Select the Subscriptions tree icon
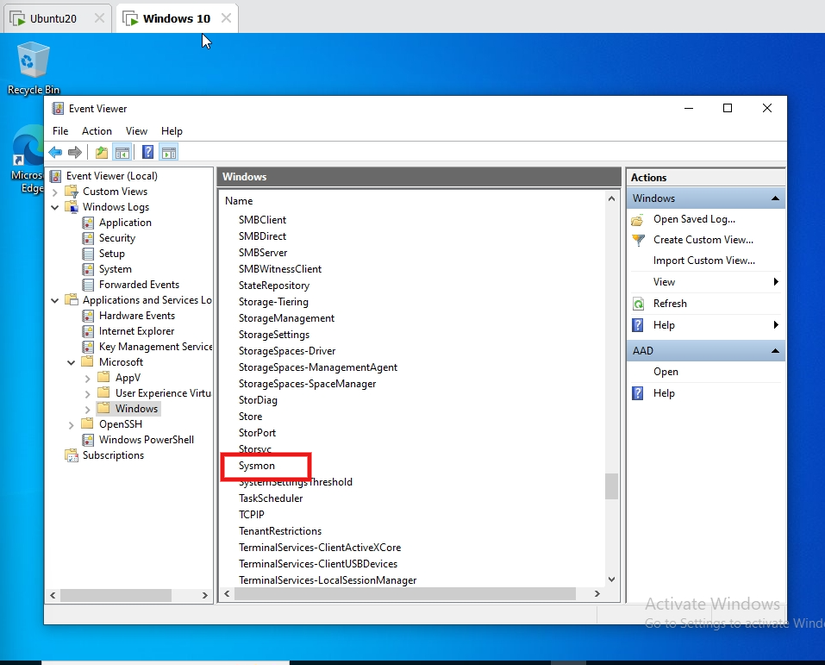The width and height of the screenshot is (825, 665). pyautogui.click(x=72, y=456)
